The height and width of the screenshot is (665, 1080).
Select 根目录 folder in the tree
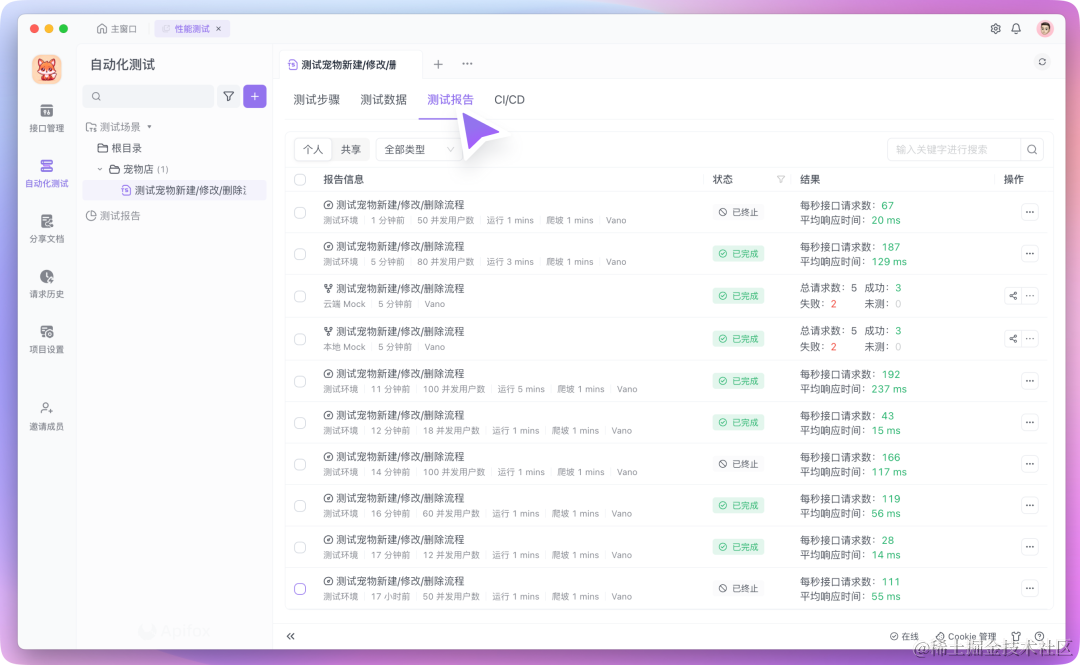[120, 148]
